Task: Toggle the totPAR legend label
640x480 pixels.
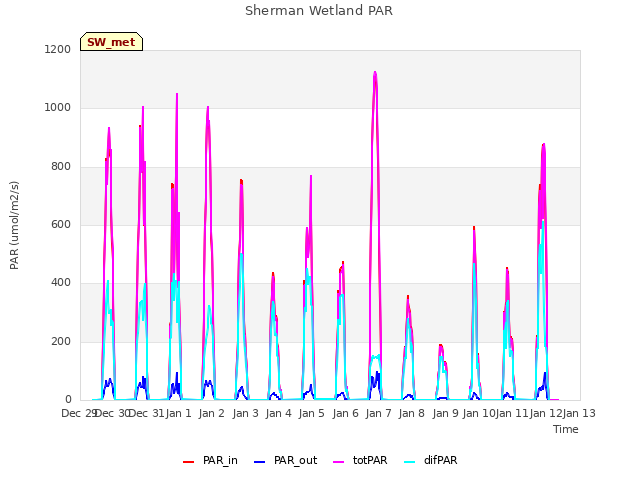Action: tap(370, 460)
